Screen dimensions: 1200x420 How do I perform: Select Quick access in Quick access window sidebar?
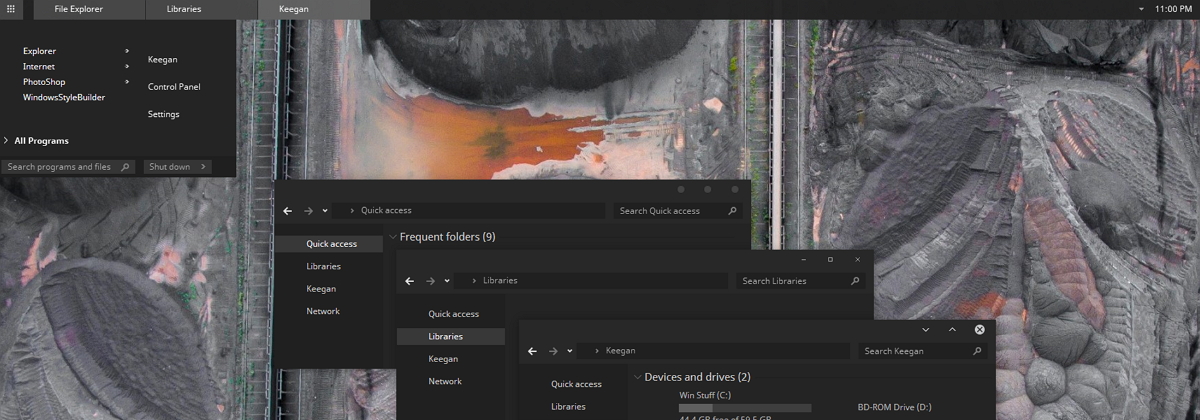click(329, 244)
